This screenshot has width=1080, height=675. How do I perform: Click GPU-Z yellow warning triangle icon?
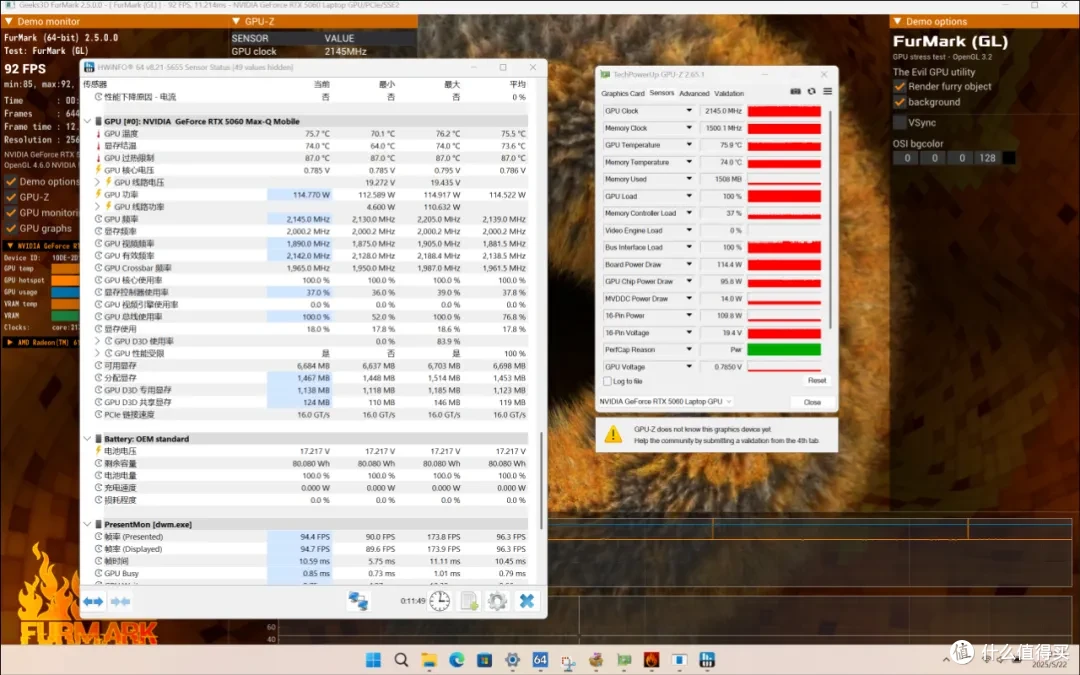tap(613, 434)
